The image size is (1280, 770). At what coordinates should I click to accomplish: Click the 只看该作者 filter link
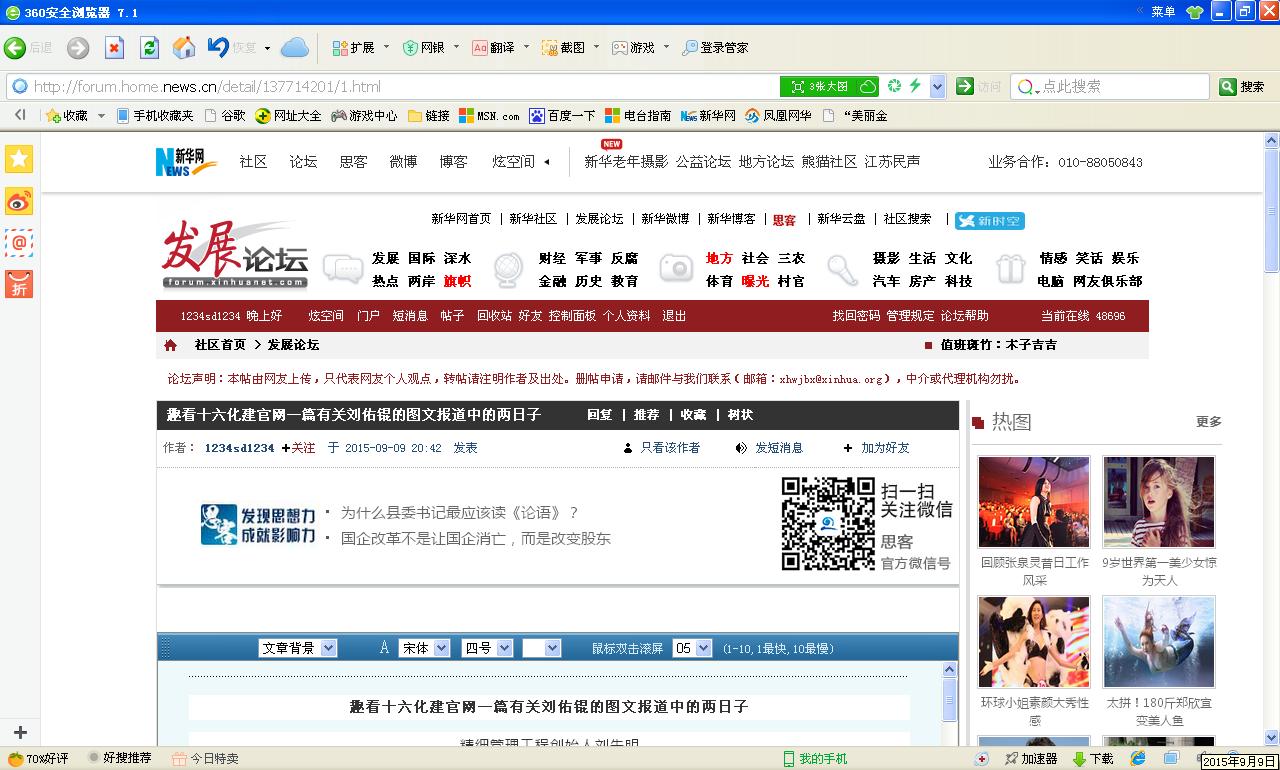[x=670, y=448]
